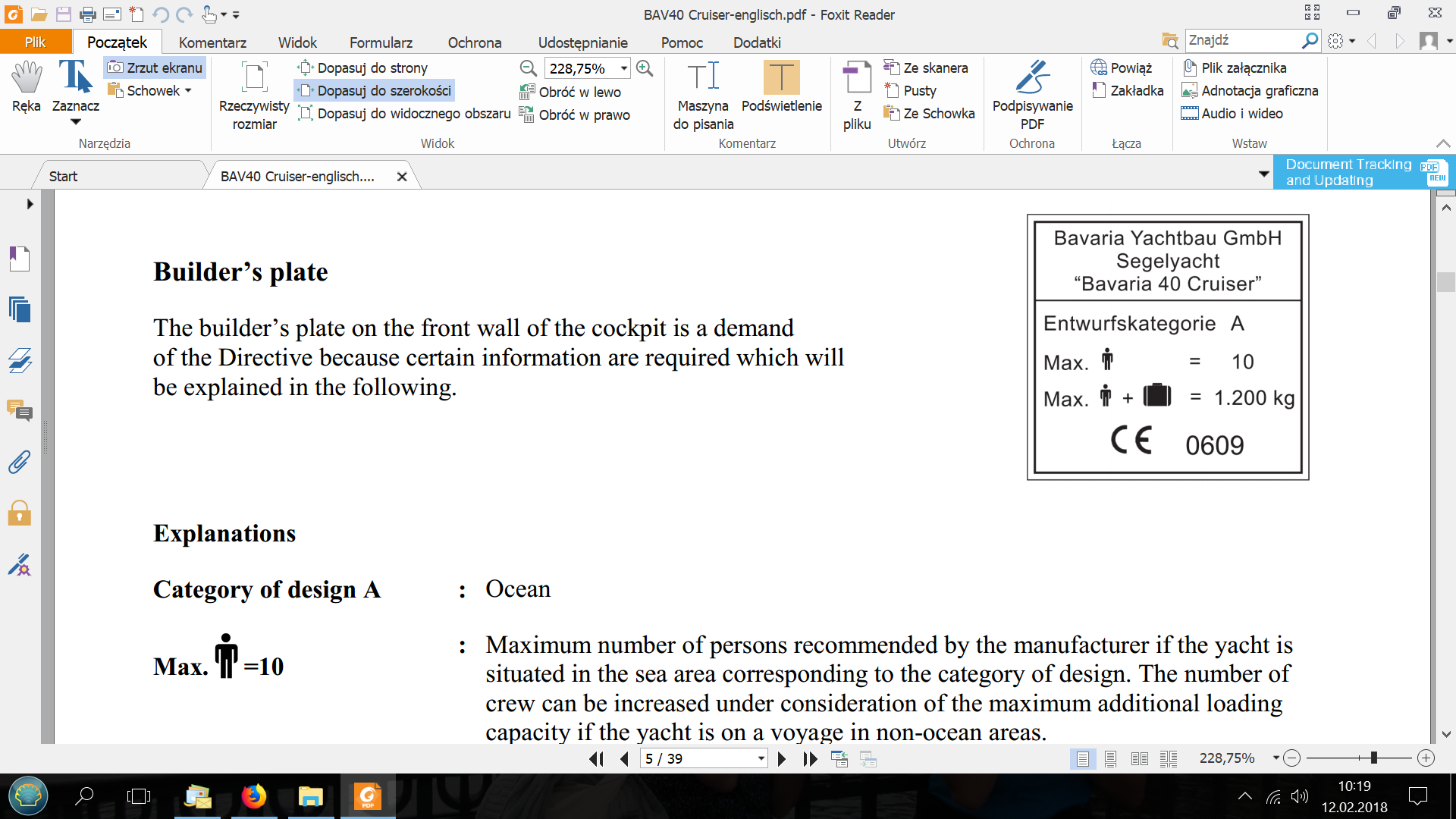
Task: Insert Adnotacja graficzna image annotation
Action: (x=1250, y=90)
